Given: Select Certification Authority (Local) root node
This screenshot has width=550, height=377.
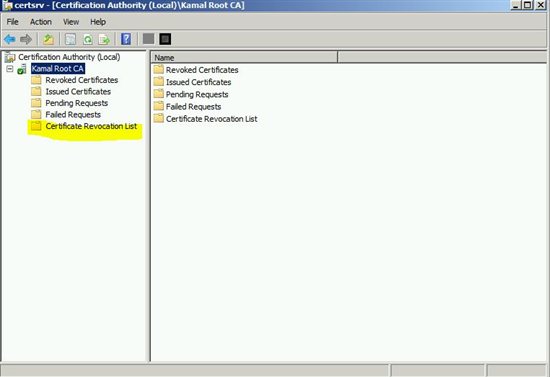Looking at the screenshot, I should [69, 57].
